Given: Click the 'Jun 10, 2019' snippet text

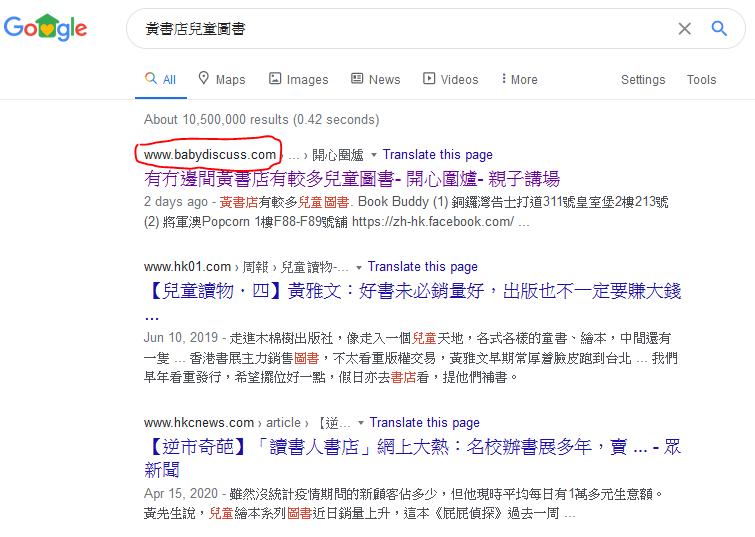Looking at the screenshot, I should pyautogui.click(x=181, y=338).
